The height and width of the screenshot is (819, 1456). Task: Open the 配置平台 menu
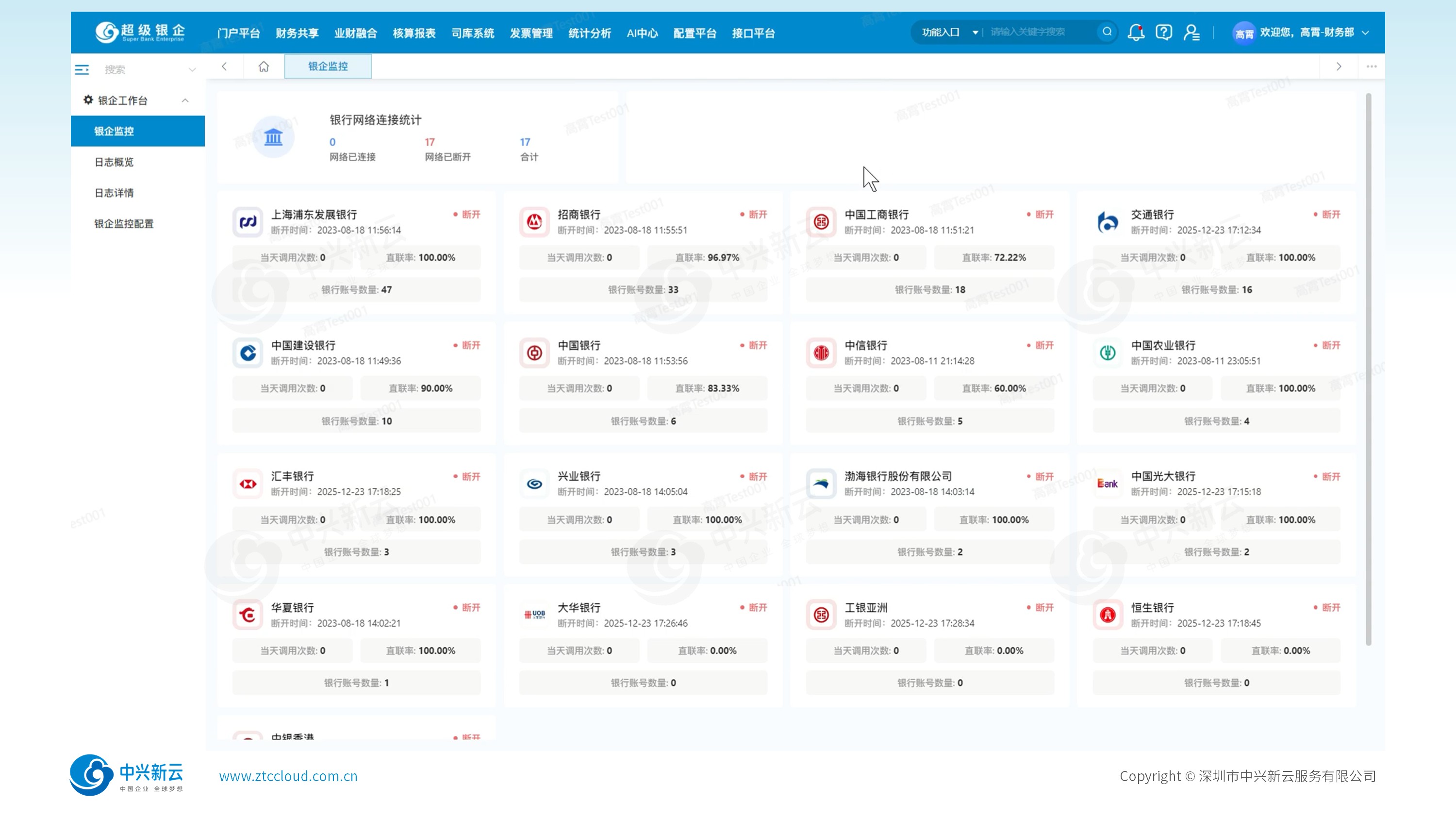click(x=695, y=33)
